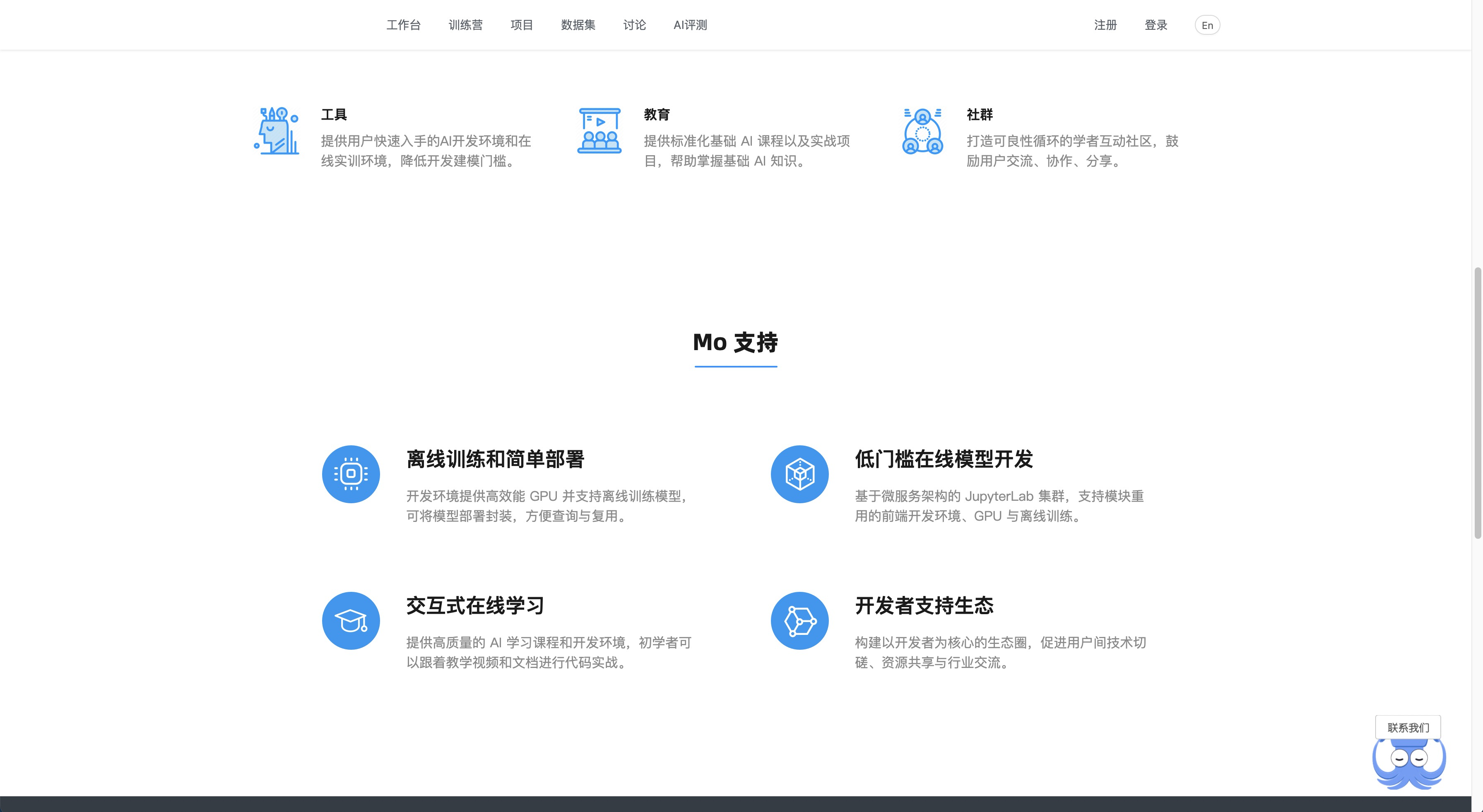Click the 教育 heading text

coord(657,115)
